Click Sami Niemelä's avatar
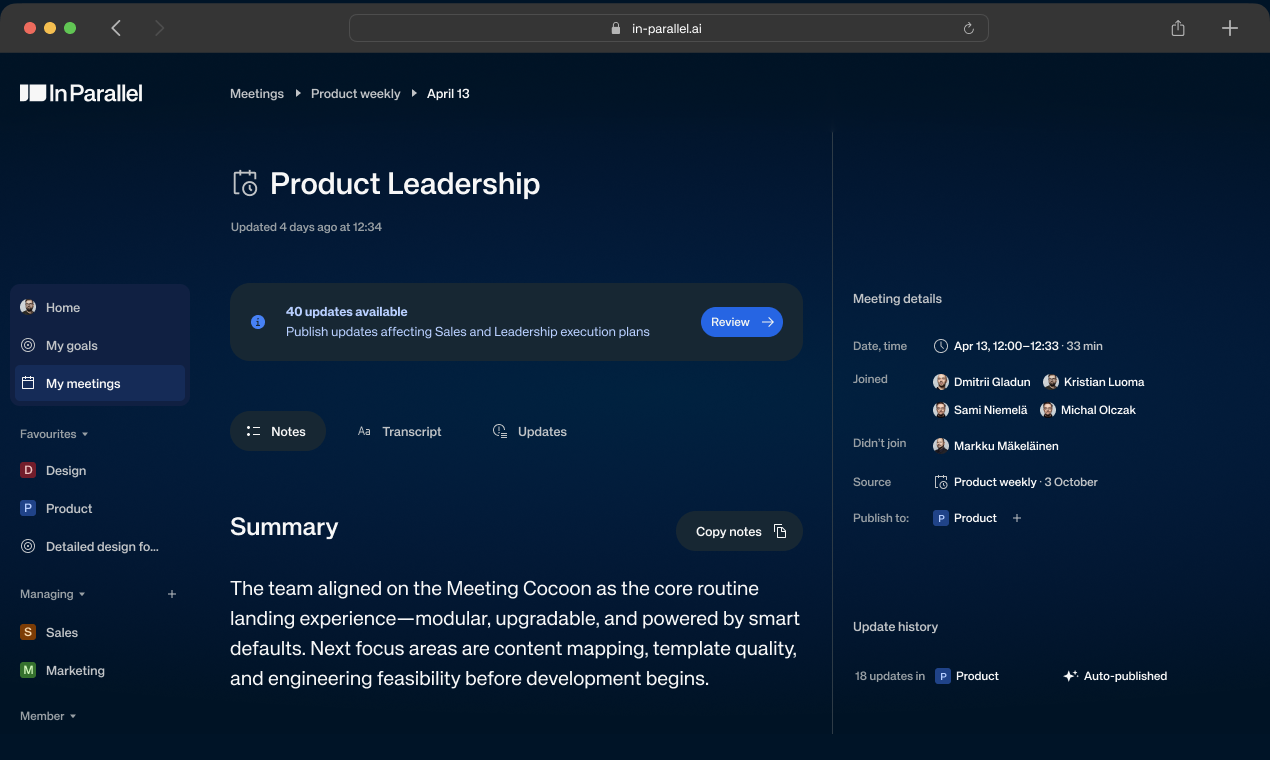Image resolution: width=1270 pixels, height=760 pixels. tap(941, 410)
